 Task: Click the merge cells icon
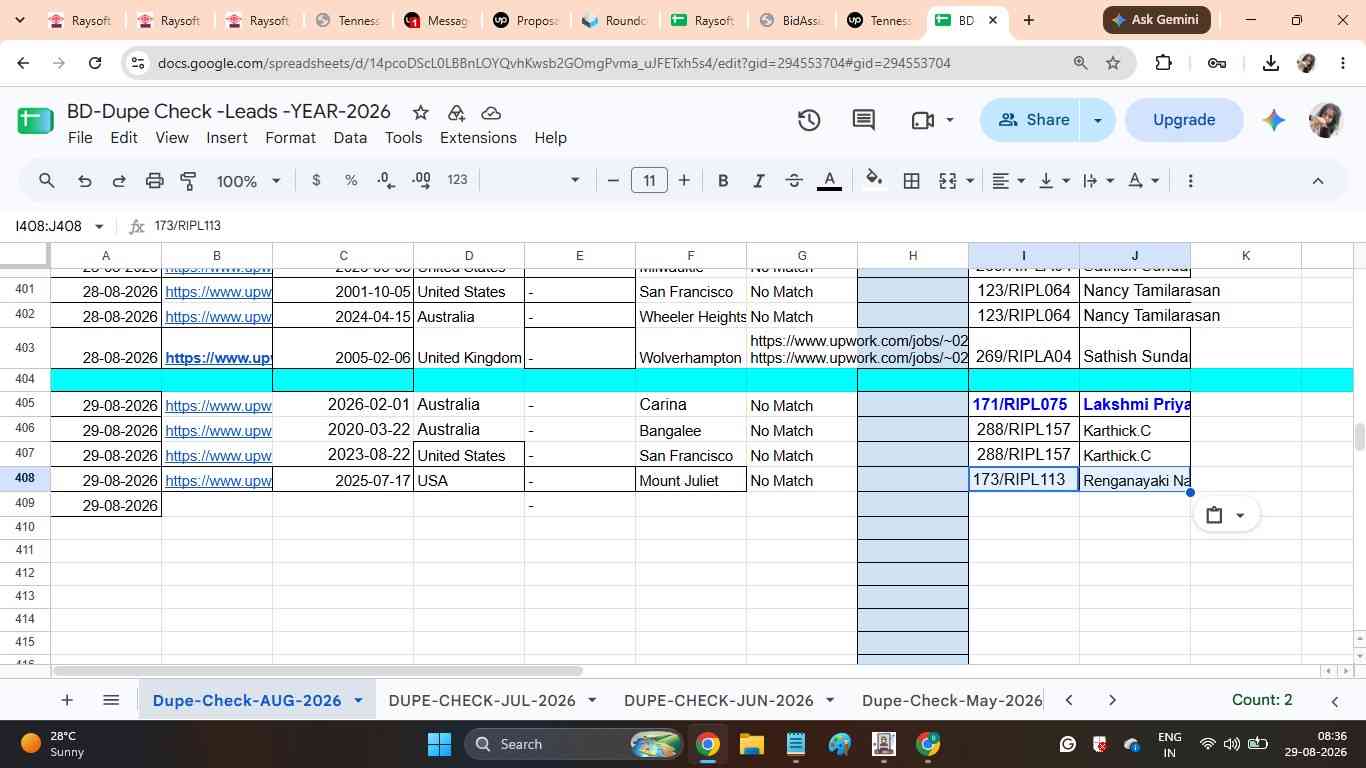coord(947,181)
